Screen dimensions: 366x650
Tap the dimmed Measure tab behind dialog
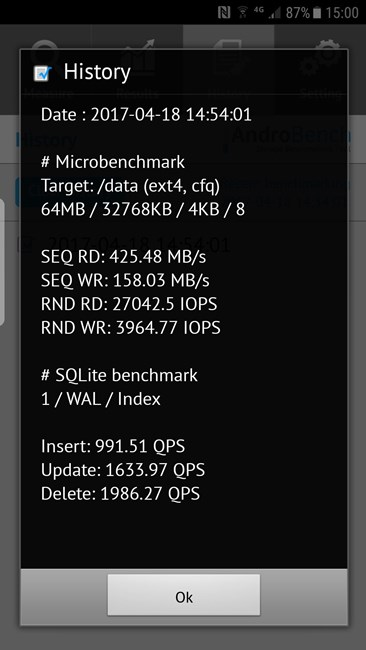click(x=46, y=68)
